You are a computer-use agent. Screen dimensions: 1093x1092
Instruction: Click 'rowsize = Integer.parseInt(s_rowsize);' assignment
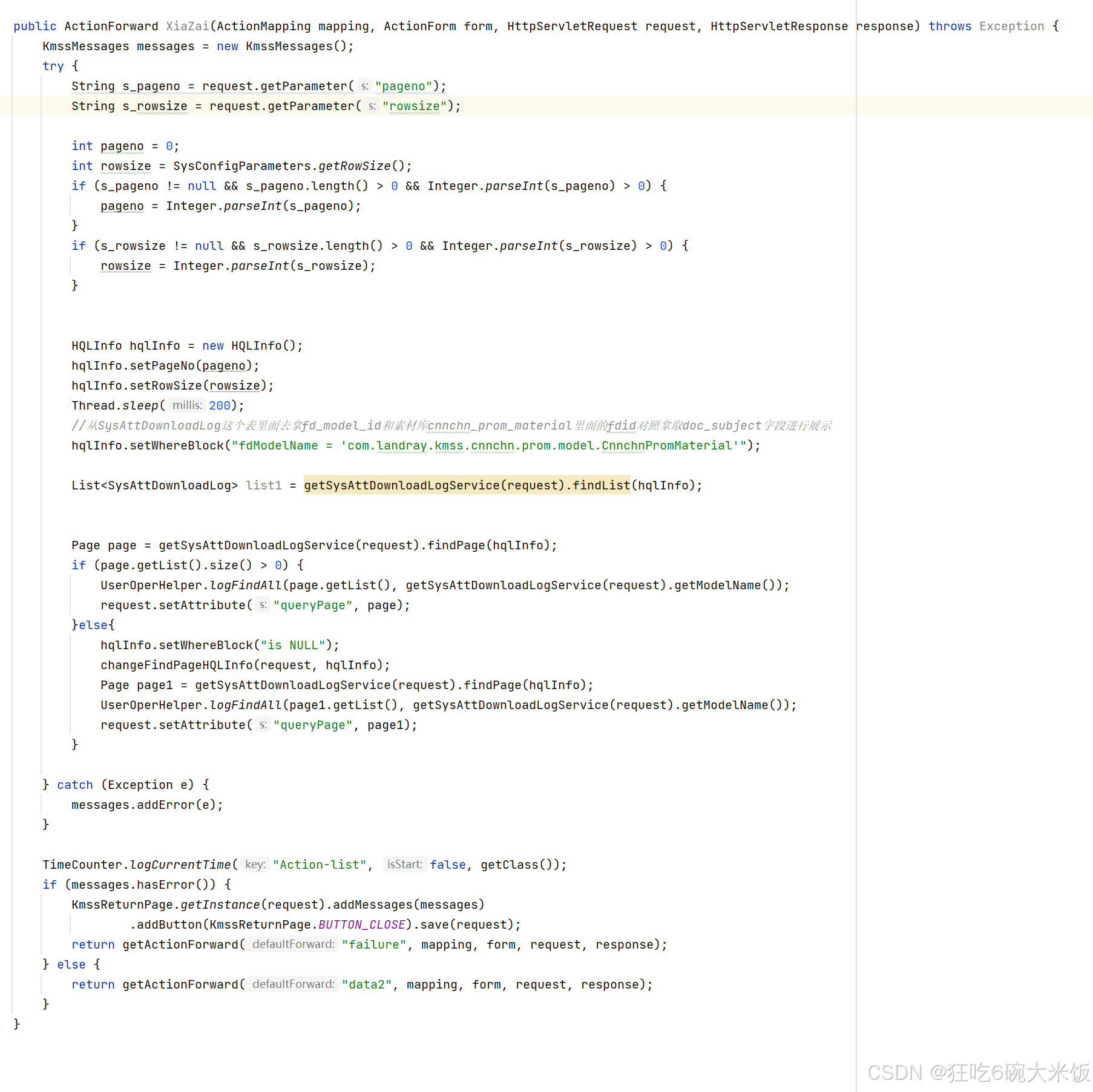pyautogui.click(x=238, y=266)
